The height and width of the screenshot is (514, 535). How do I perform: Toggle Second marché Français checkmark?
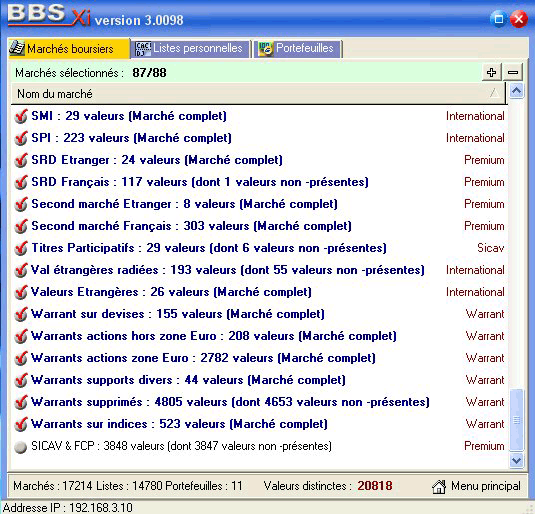21,226
